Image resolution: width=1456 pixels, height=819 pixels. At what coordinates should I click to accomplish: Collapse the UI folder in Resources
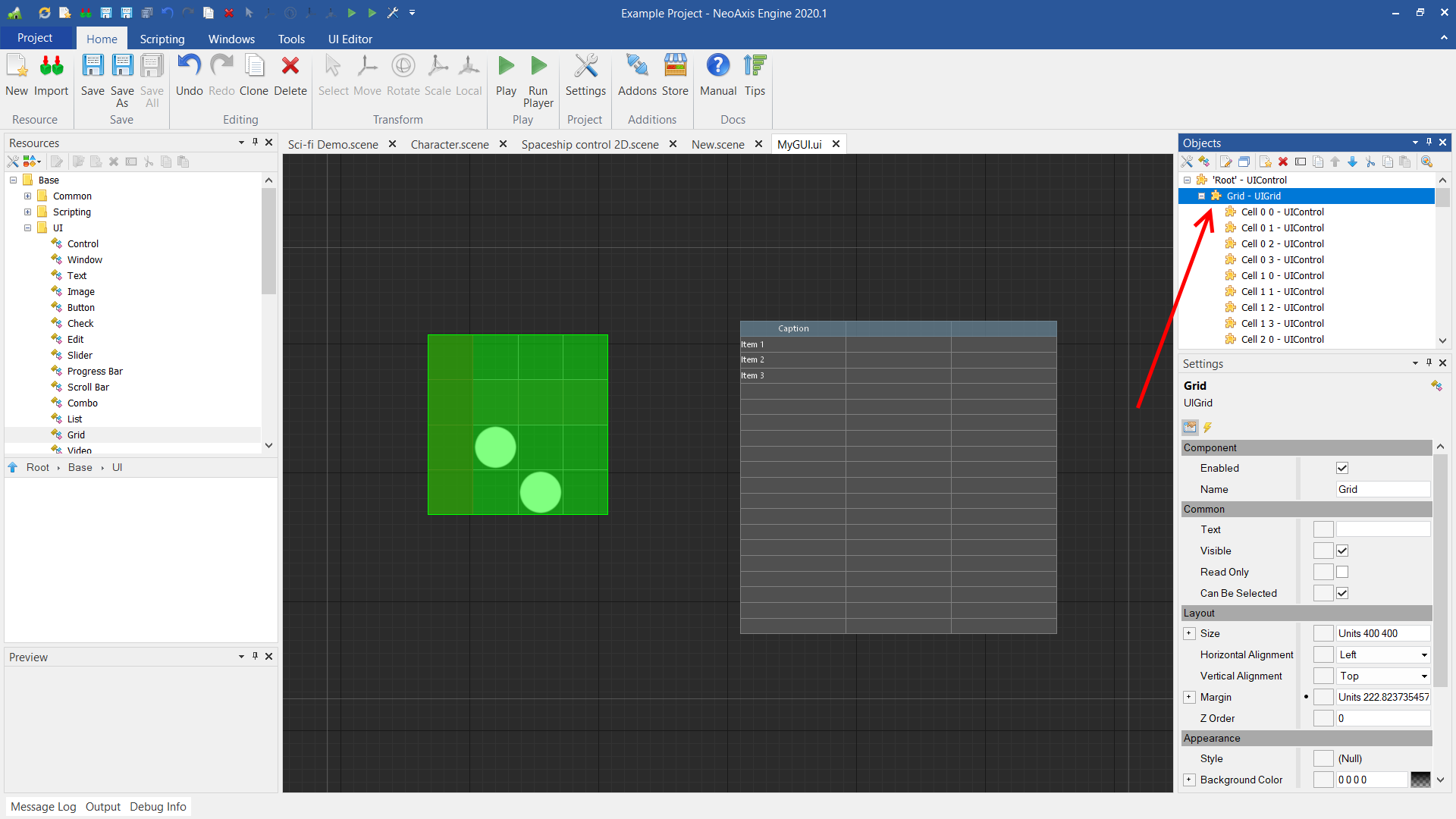27,227
